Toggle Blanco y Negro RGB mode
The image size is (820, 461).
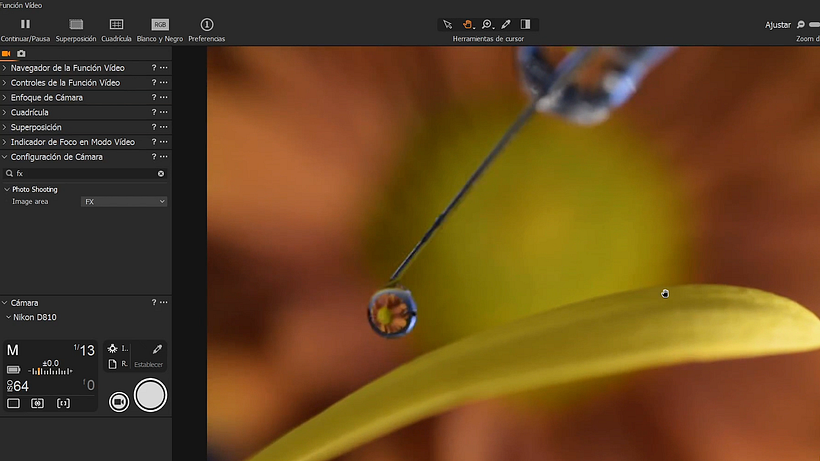click(160, 24)
